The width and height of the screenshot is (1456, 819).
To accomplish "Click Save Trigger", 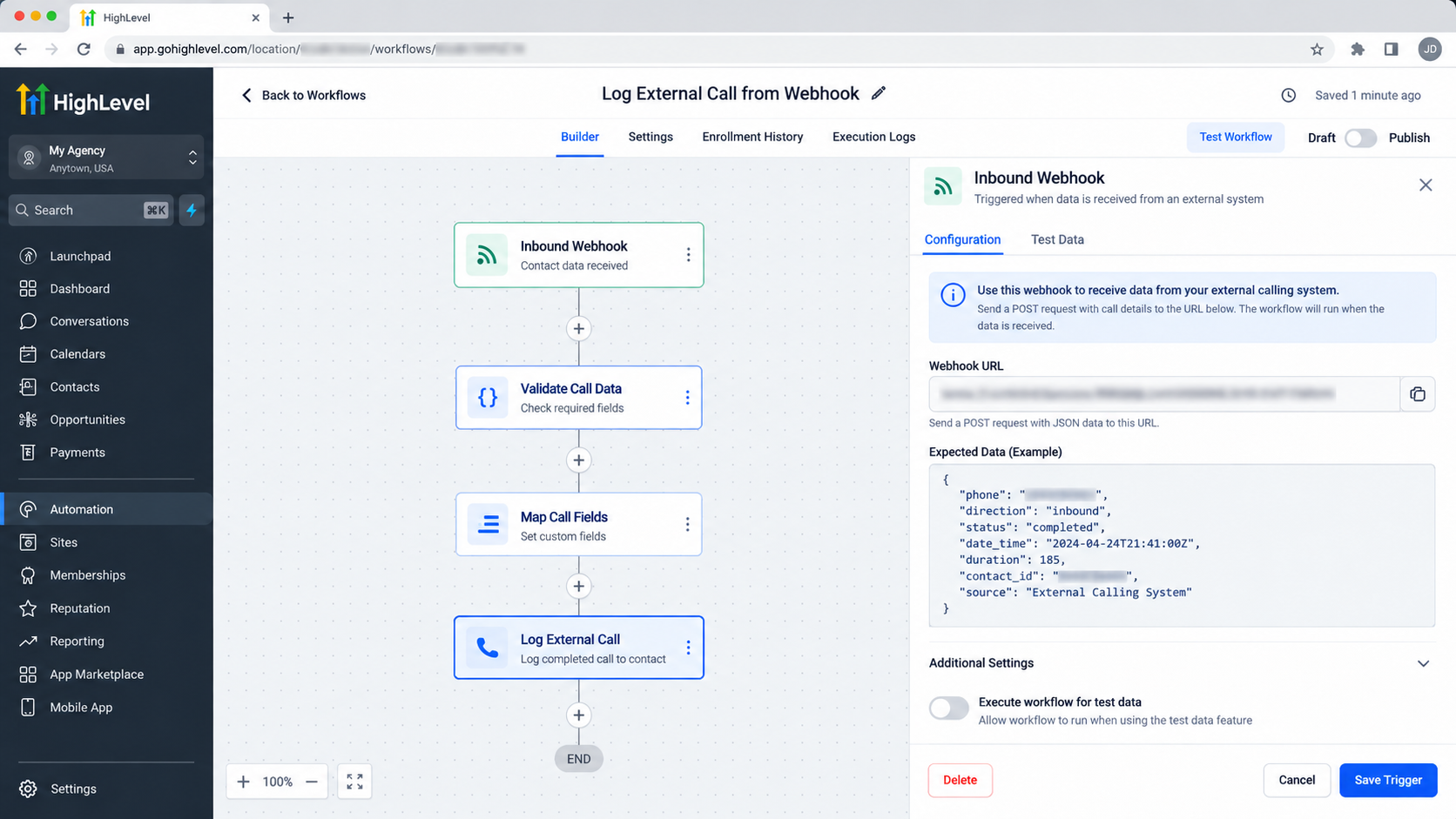I will point(1388,780).
